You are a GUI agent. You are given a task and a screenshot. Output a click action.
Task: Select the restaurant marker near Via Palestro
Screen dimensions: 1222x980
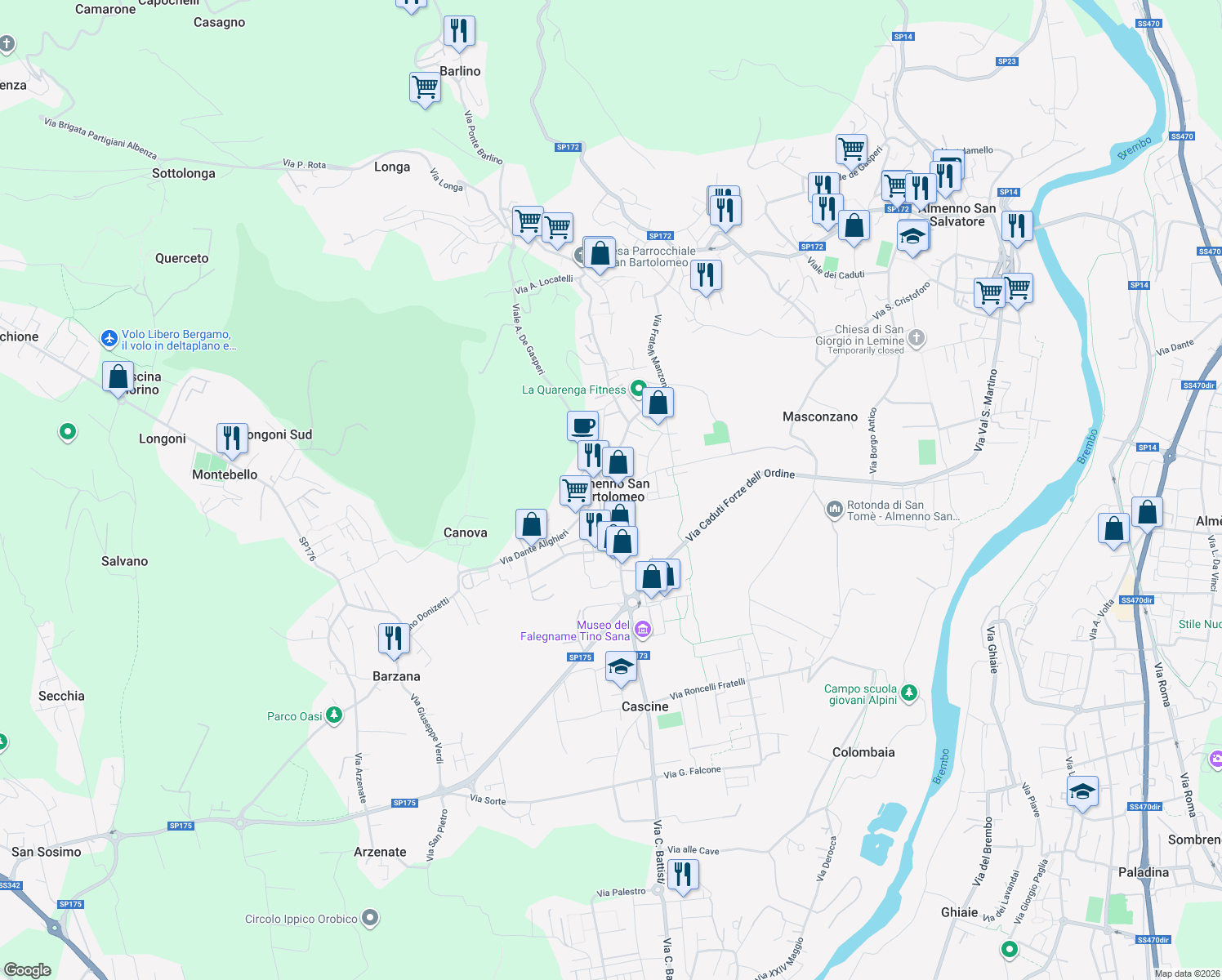click(x=684, y=875)
